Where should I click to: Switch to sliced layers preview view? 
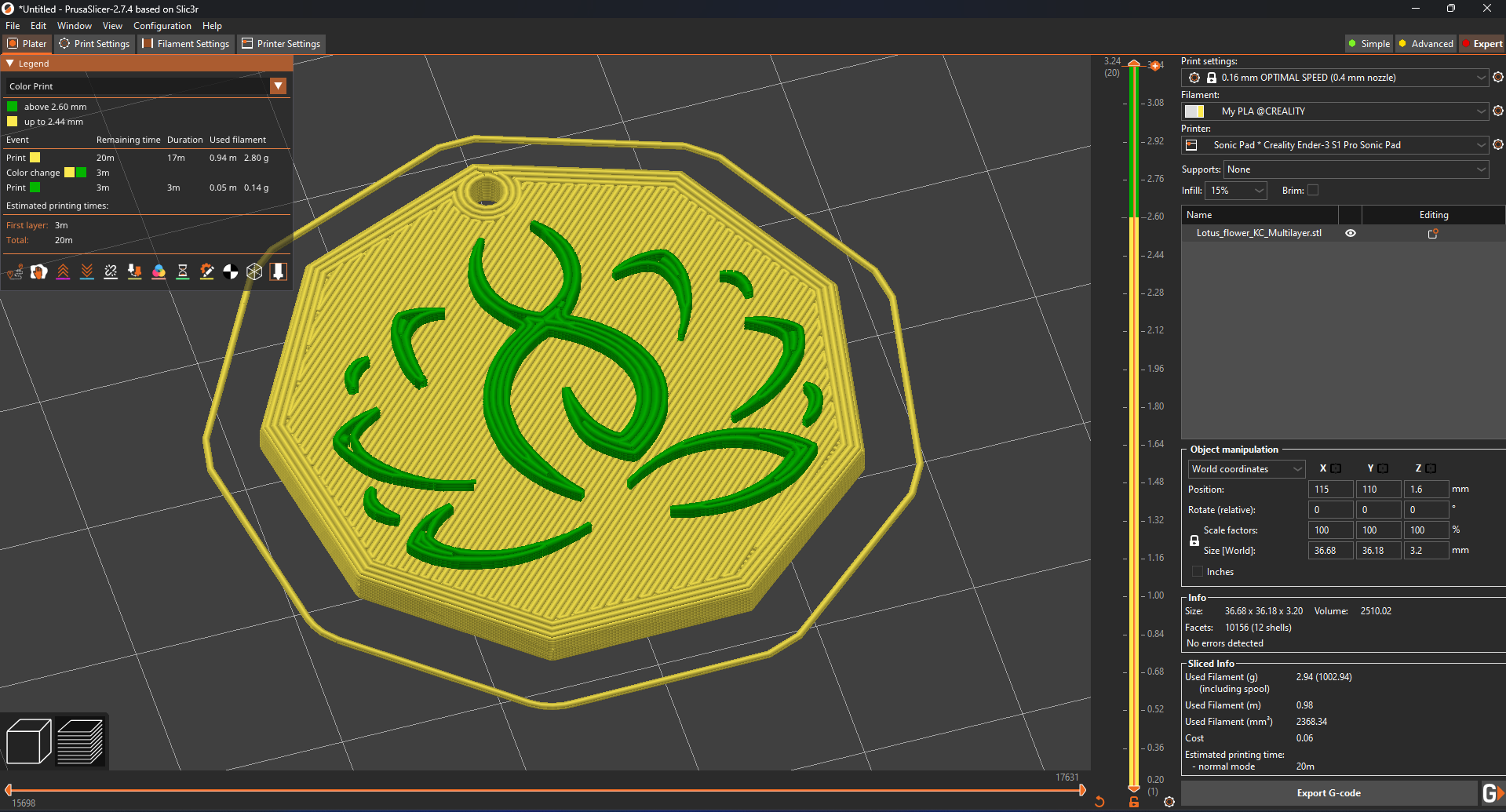80,741
